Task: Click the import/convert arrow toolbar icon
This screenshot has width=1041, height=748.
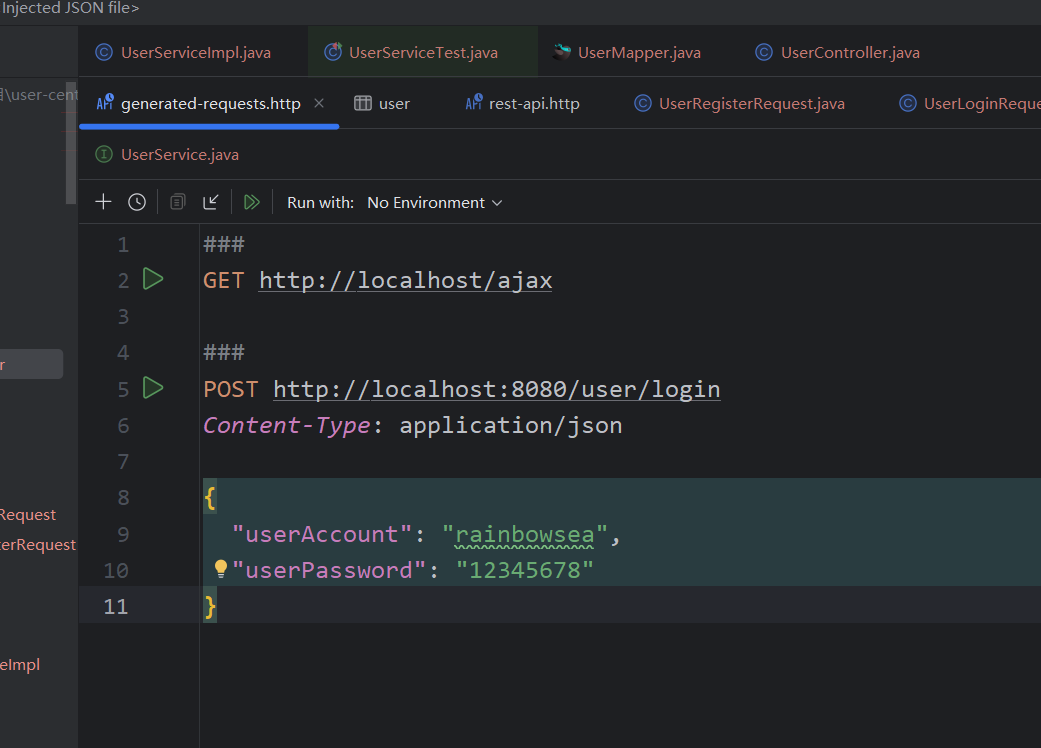Action: pos(211,202)
